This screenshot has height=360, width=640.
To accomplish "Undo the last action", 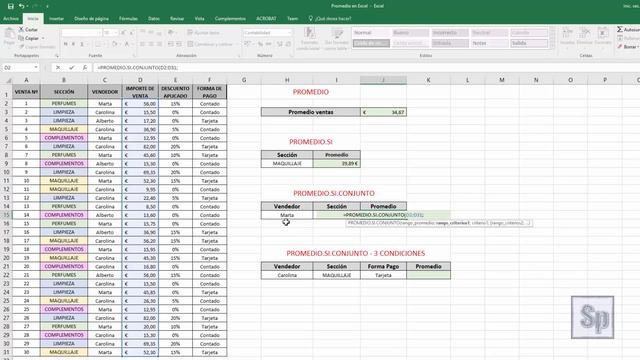I will pyautogui.click(x=21, y=6).
